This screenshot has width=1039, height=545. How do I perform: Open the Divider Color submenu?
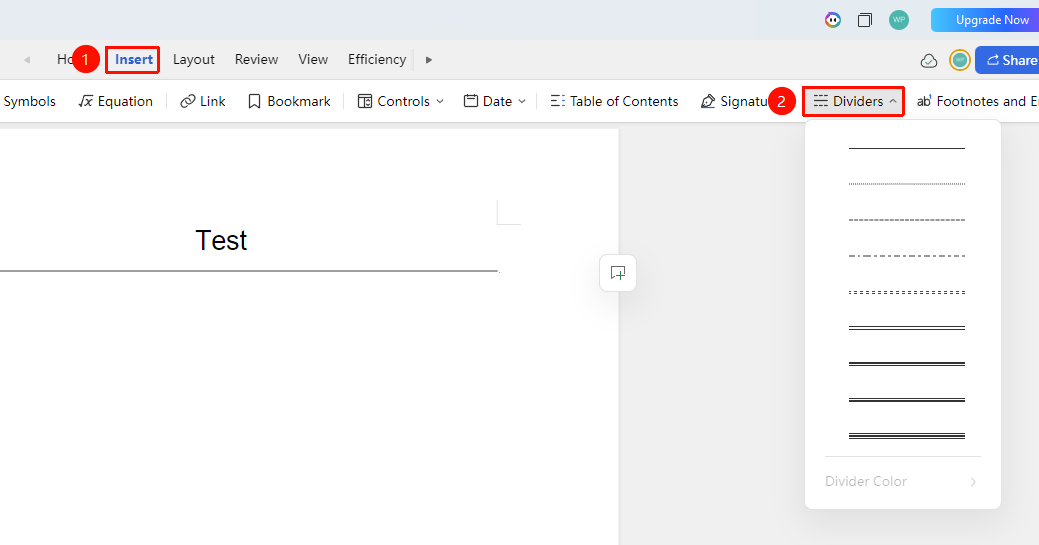(x=901, y=481)
